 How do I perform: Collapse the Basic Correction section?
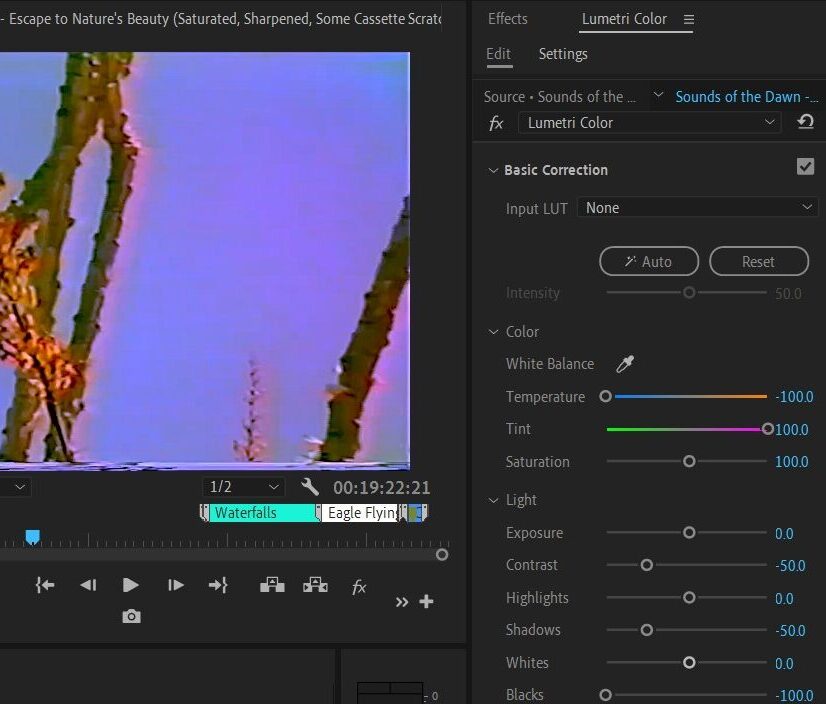pyautogui.click(x=493, y=170)
